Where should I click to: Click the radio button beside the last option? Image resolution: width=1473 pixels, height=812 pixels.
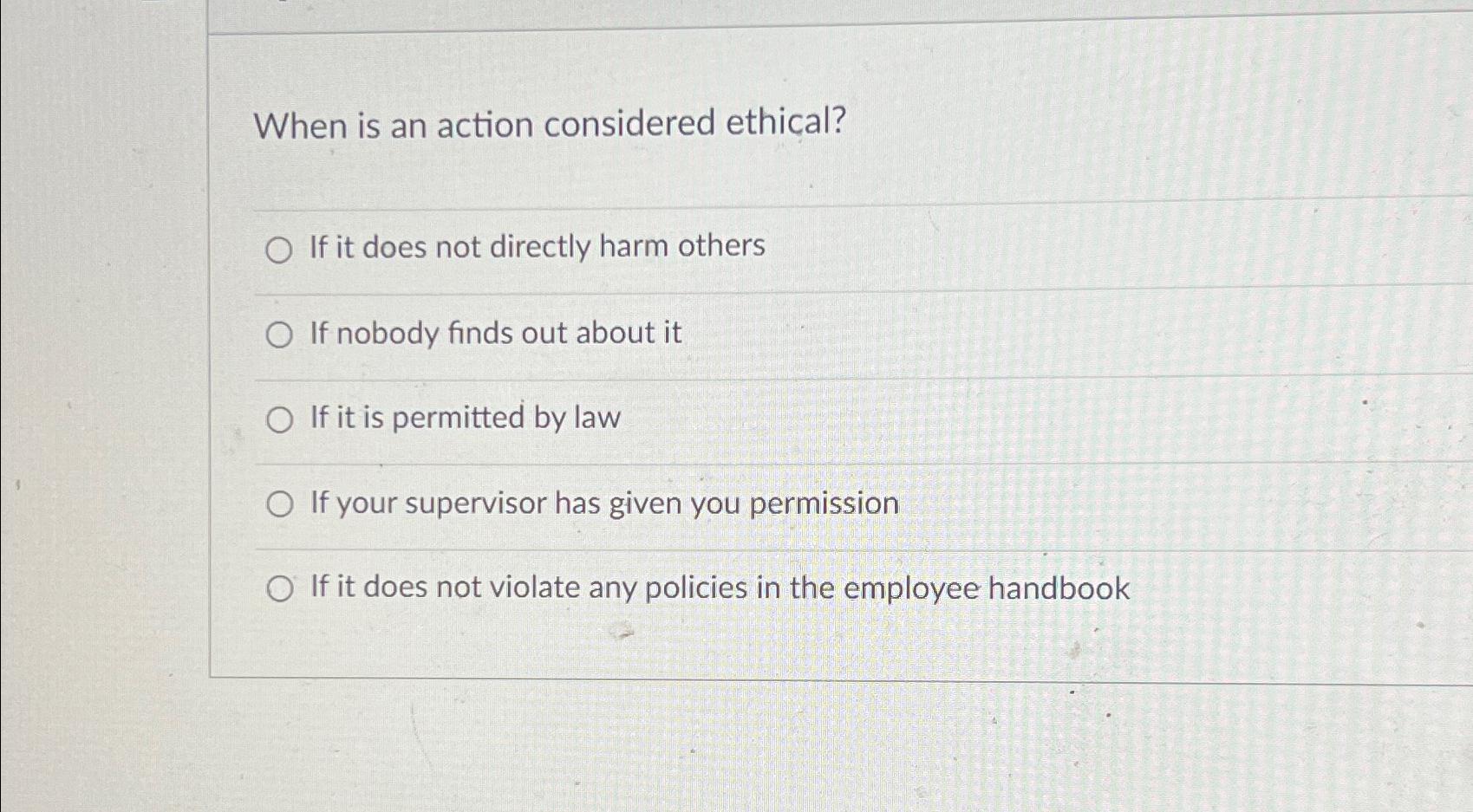click(281, 588)
